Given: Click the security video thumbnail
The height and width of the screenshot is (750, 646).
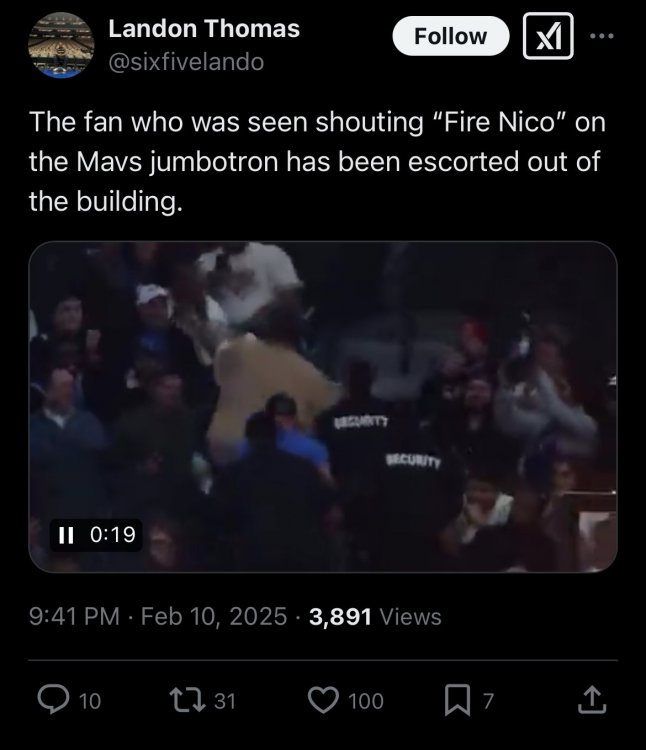Looking at the screenshot, I should tap(322, 406).
